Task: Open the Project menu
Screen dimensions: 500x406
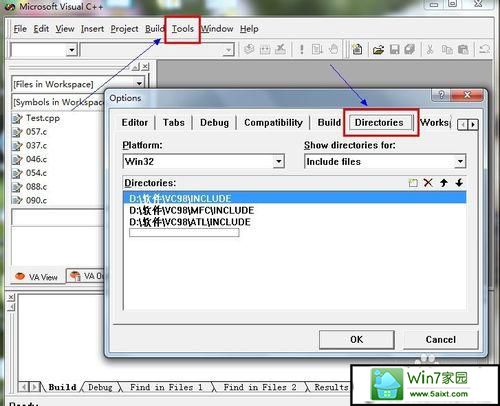Action: point(124,29)
